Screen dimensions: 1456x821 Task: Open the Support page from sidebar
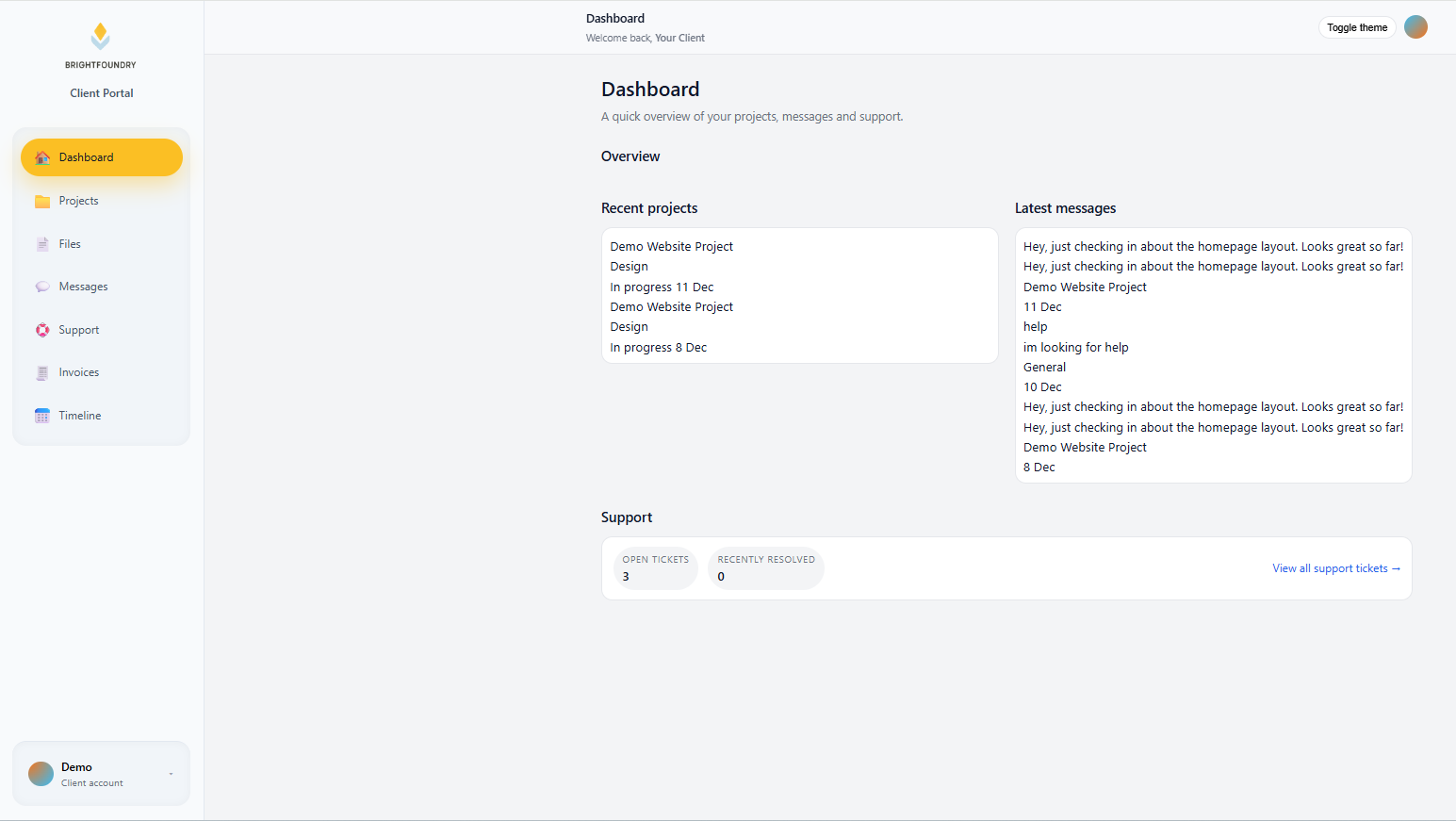102,330
